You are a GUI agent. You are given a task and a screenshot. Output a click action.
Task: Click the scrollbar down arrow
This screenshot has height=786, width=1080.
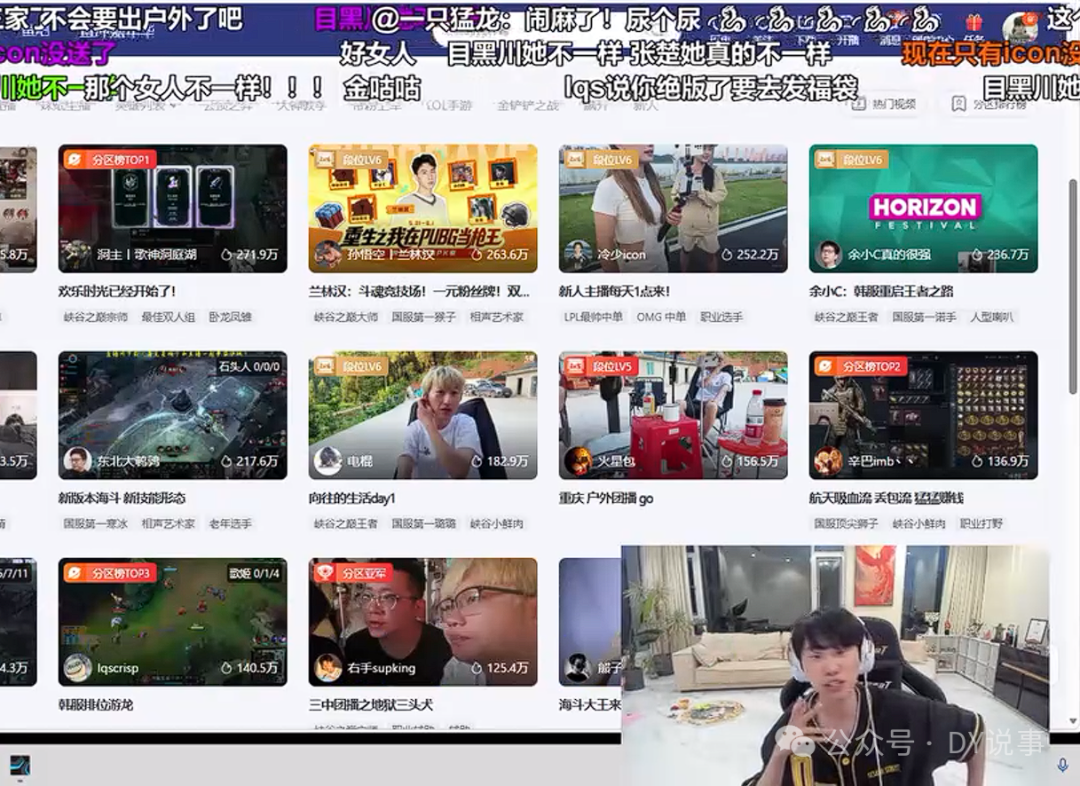pos(1072,721)
